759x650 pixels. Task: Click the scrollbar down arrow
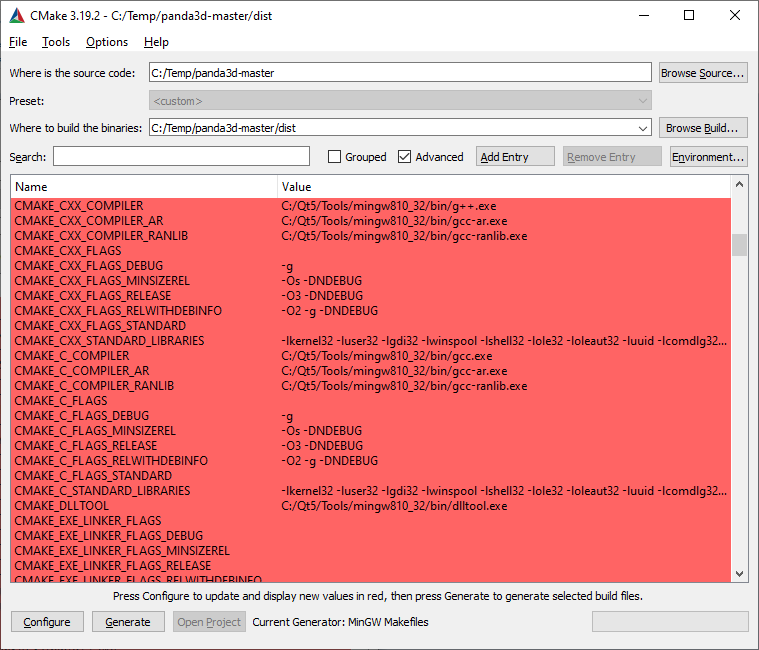pyautogui.click(x=739, y=574)
